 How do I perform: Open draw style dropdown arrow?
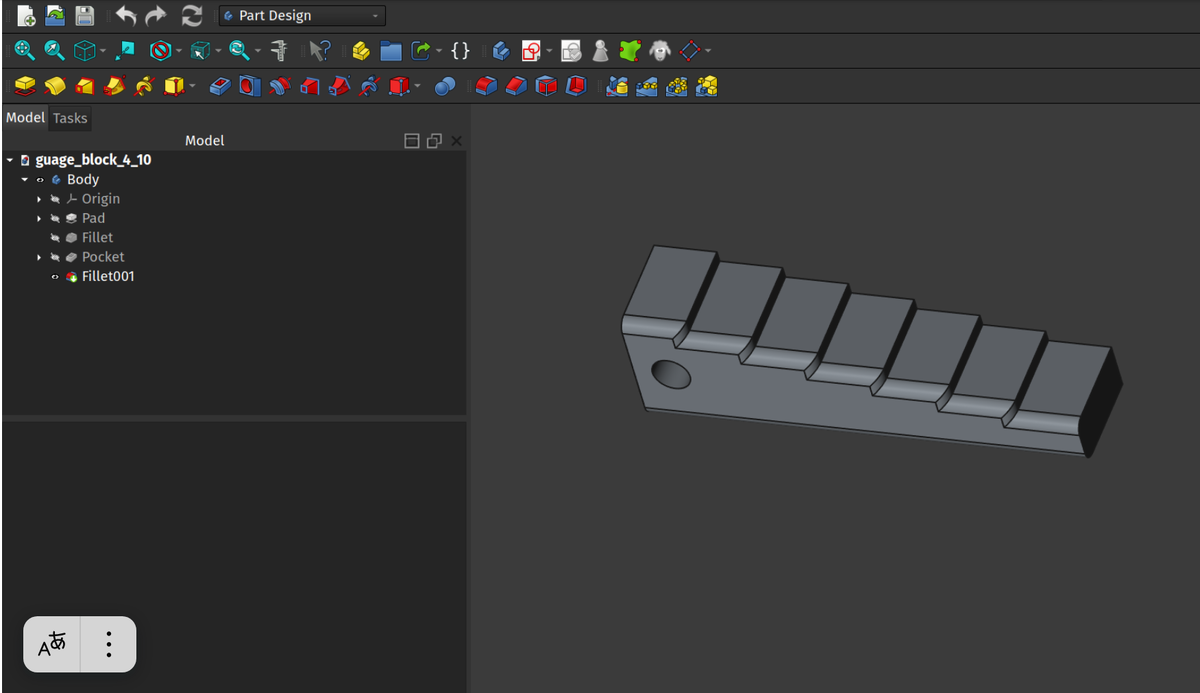click(x=179, y=50)
